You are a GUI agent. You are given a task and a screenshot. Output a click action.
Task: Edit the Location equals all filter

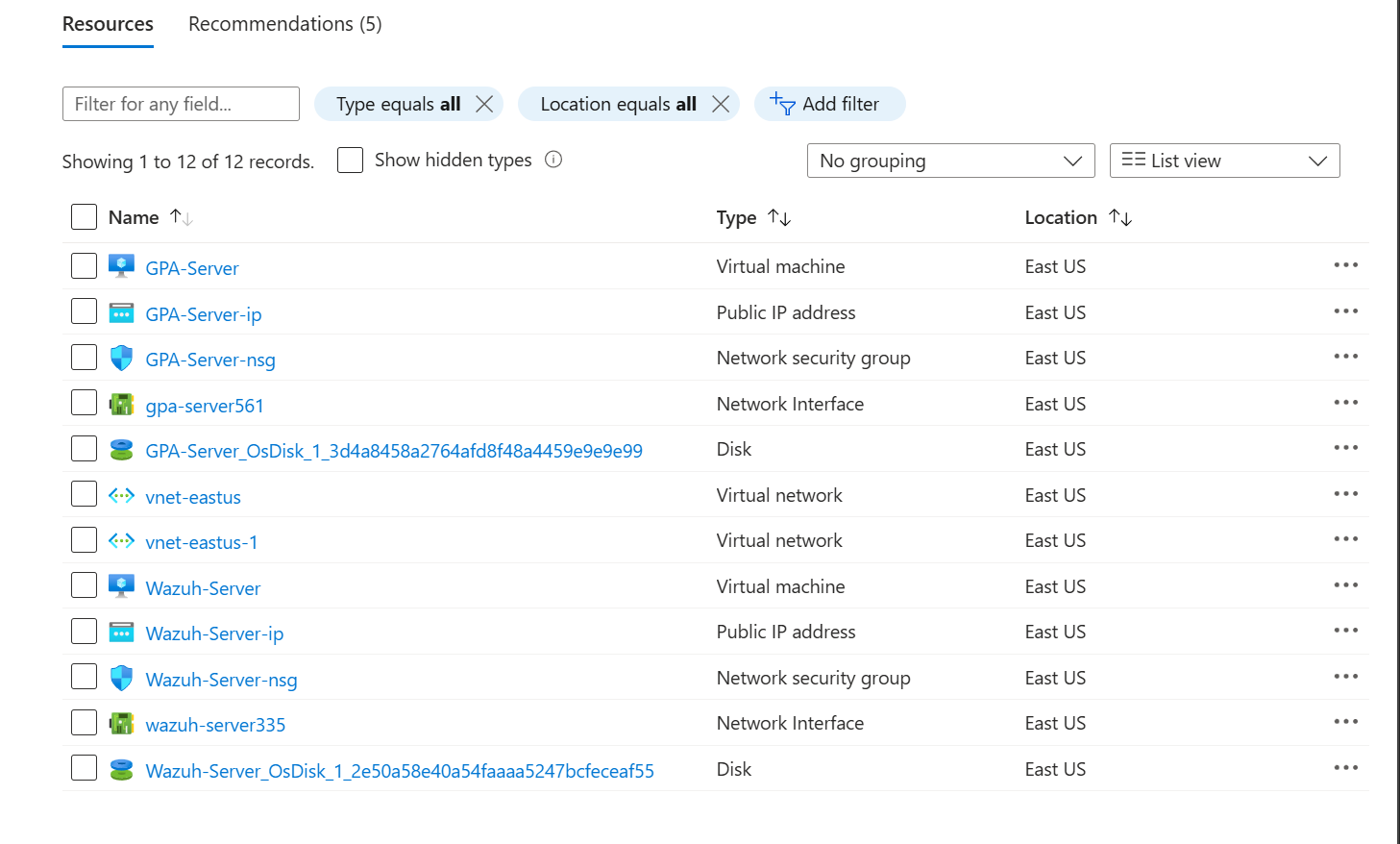click(618, 104)
